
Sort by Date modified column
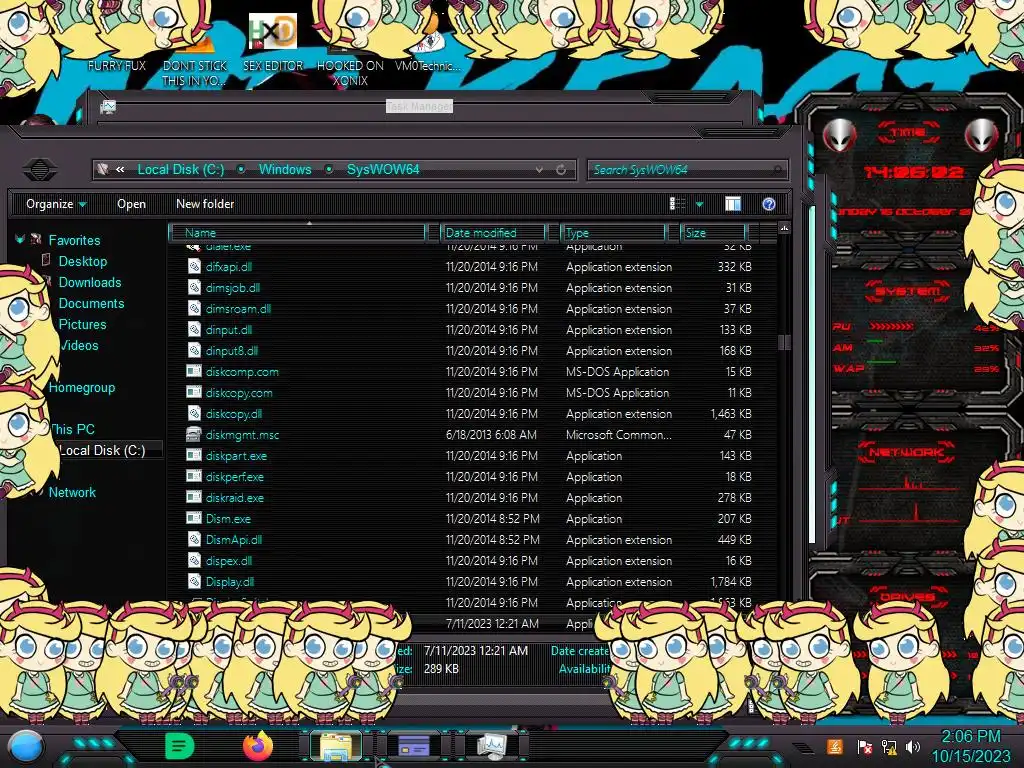click(493, 232)
